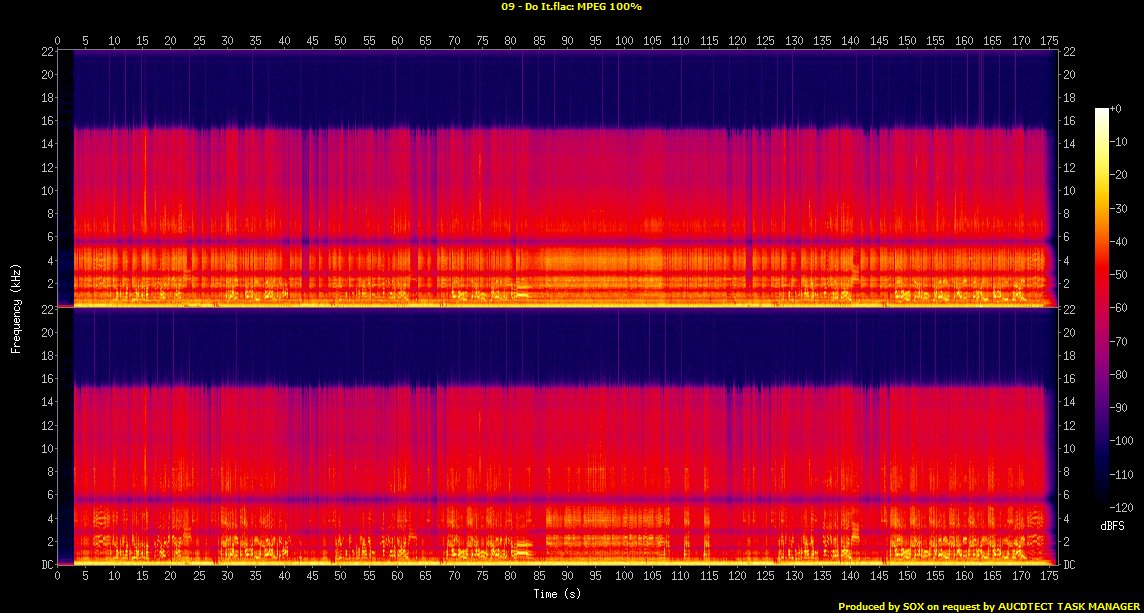Viewport: 1144px width, 613px height.
Task: Click the white top of the dBFS color bar
Action: (1101, 110)
